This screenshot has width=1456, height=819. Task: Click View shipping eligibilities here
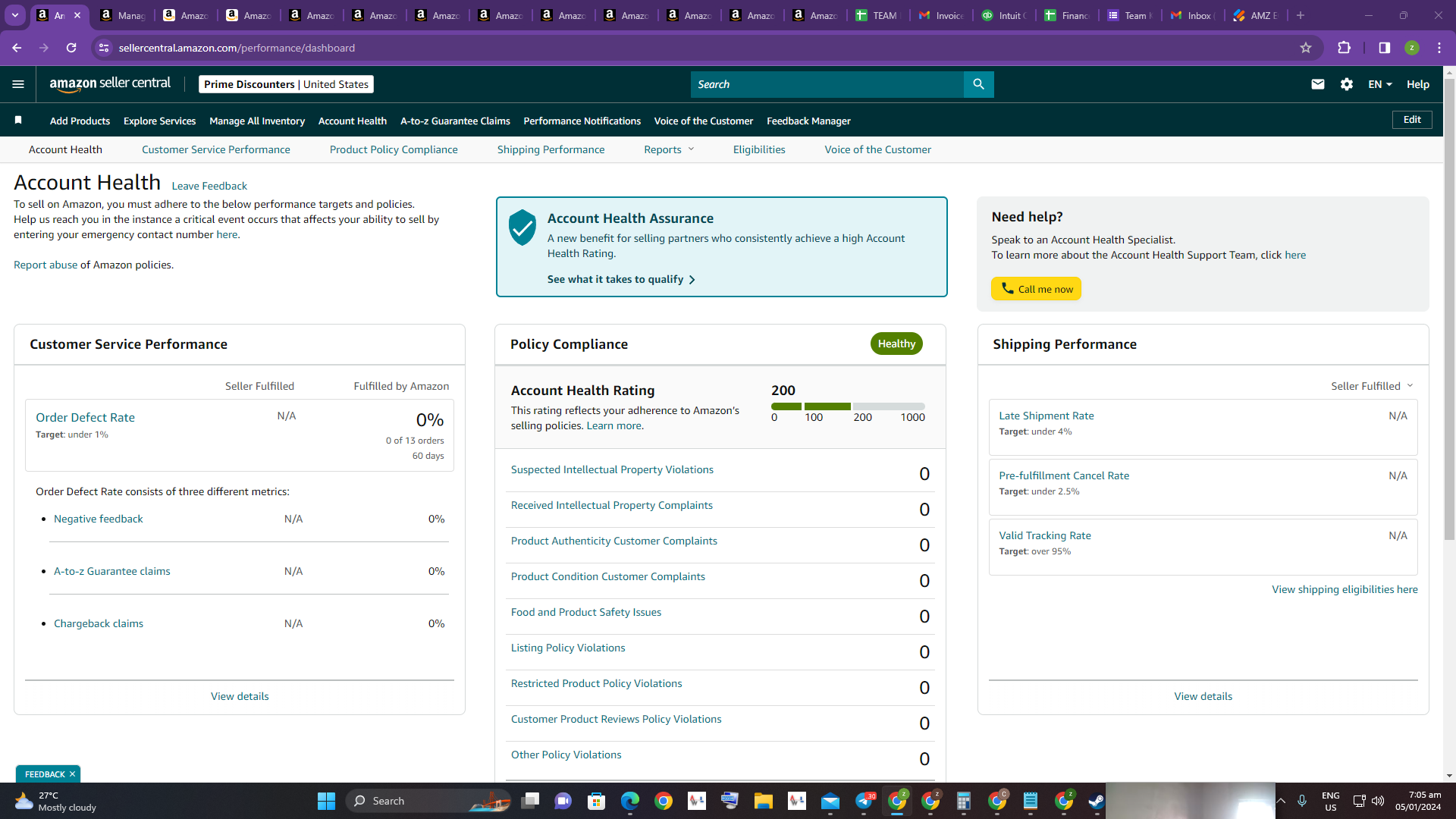coord(1345,589)
